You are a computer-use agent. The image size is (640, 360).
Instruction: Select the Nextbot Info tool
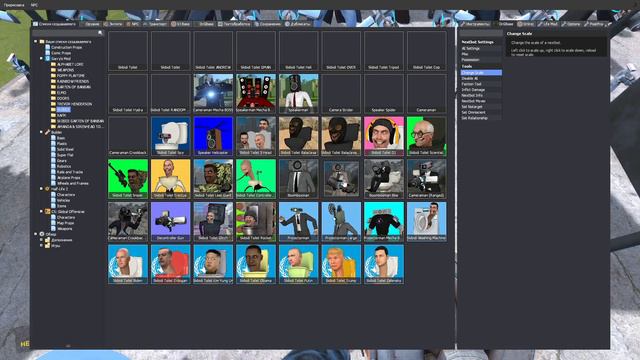pyautogui.click(x=481, y=96)
